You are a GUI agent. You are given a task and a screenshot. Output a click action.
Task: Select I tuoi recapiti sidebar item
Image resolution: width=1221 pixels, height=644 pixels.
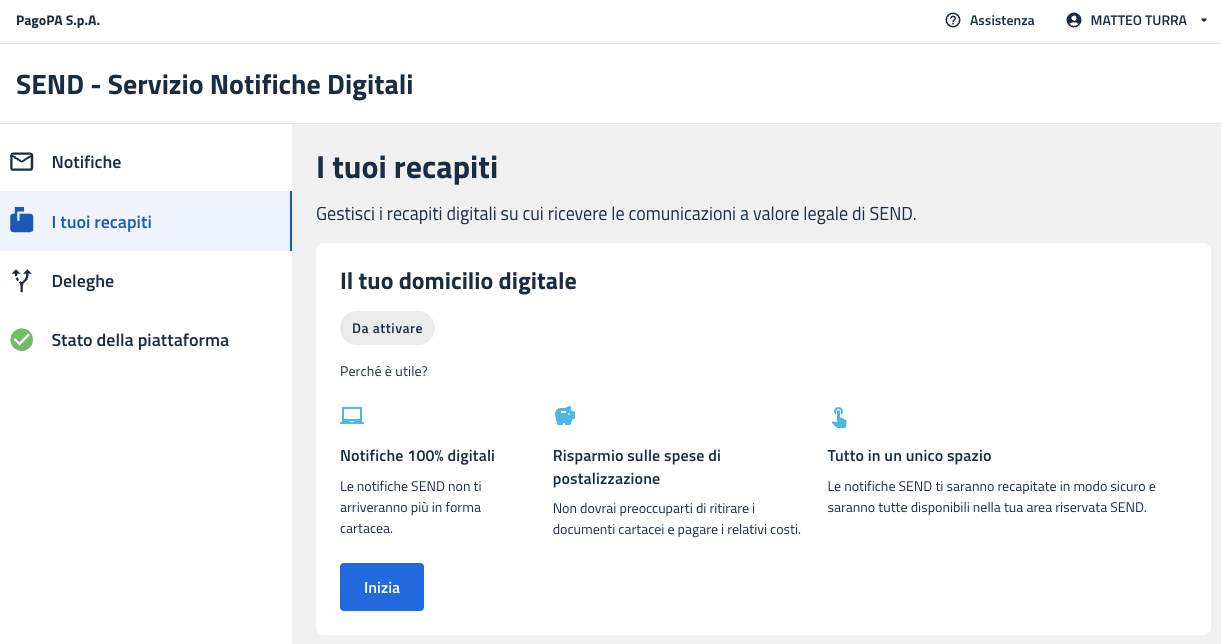(102, 222)
